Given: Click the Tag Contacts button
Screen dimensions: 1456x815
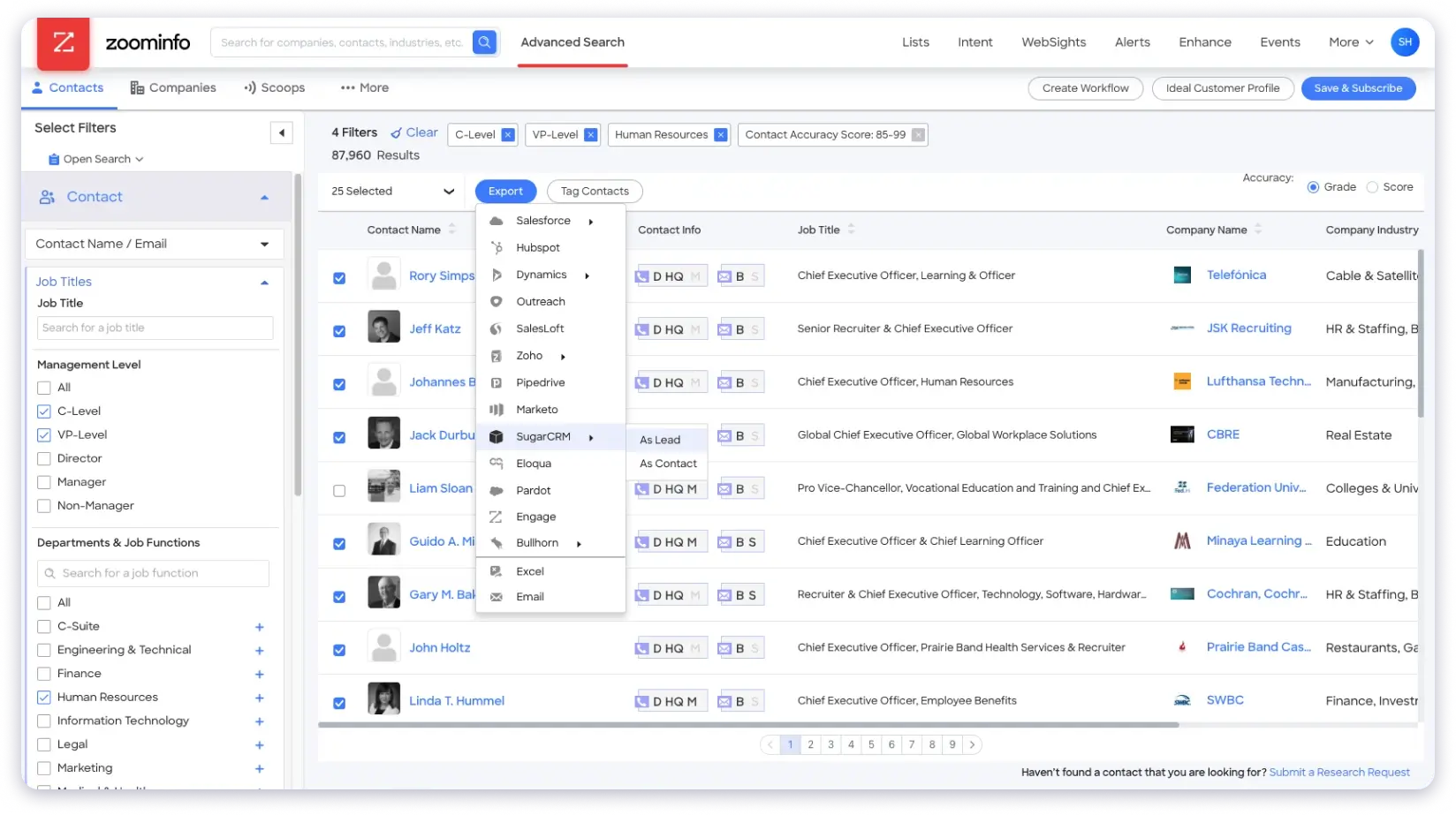Looking at the screenshot, I should (x=595, y=192).
